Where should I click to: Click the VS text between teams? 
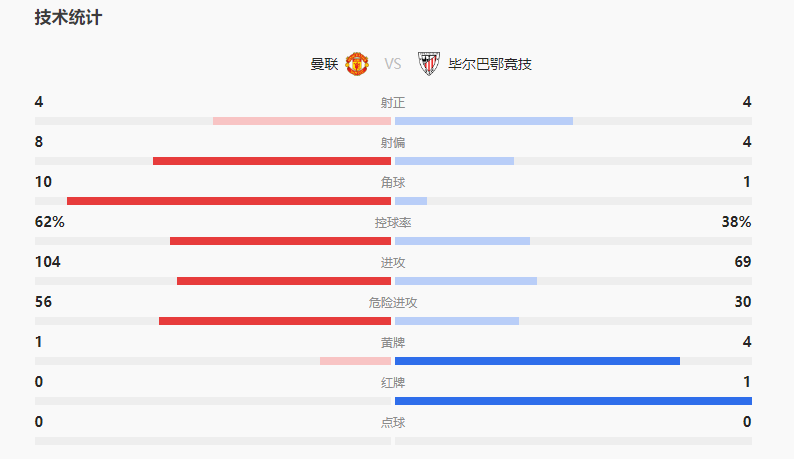pos(393,65)
